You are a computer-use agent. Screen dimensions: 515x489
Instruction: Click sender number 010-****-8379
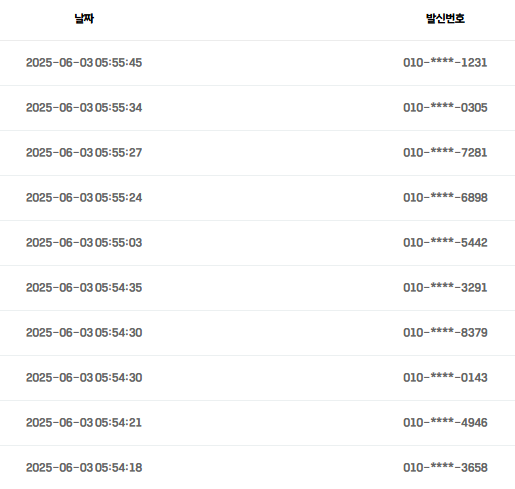tap(445, 332)
